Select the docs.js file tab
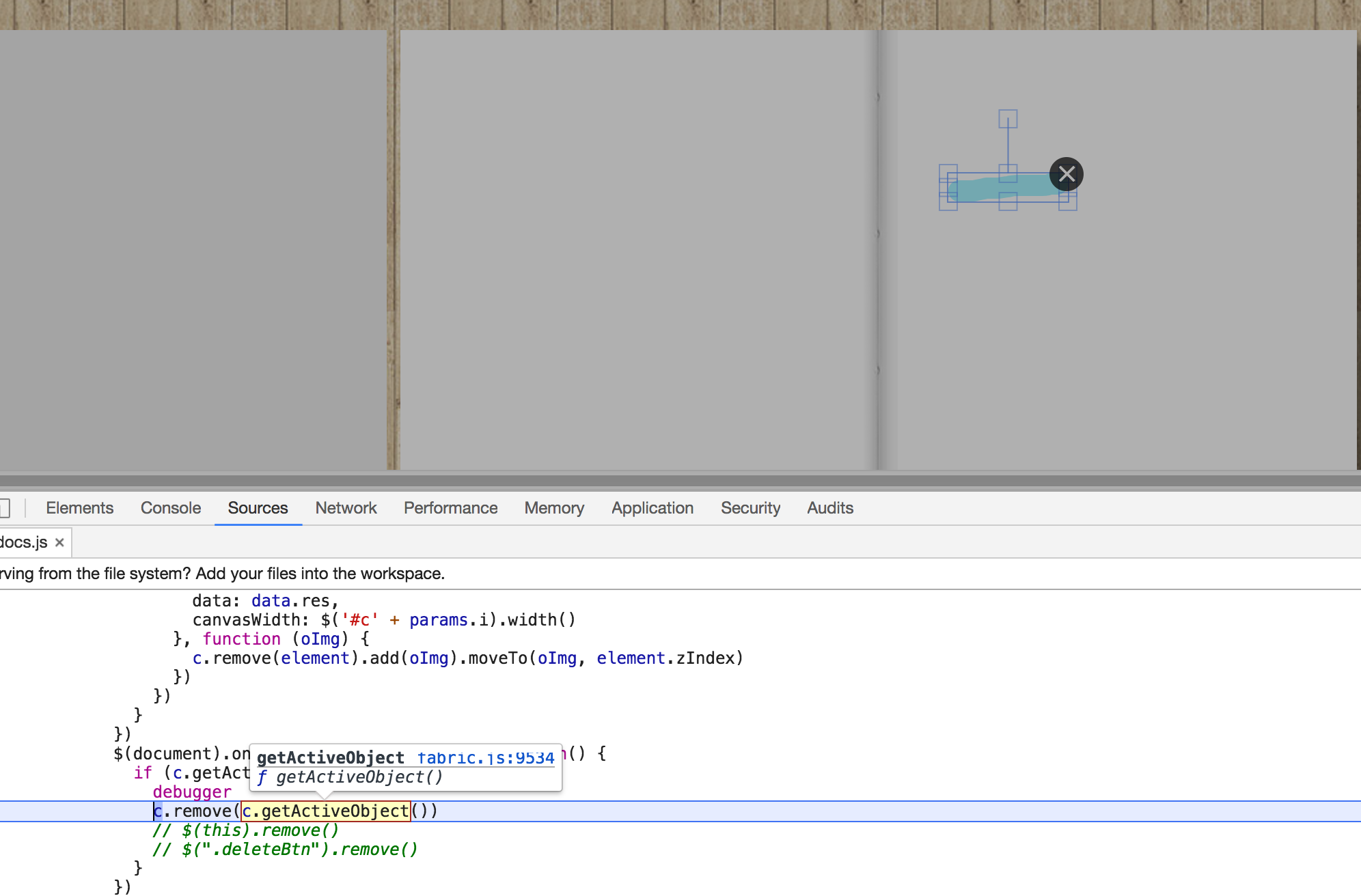Image resolution: width=1361 pixels, height=896 pixels. pos(24,542)
